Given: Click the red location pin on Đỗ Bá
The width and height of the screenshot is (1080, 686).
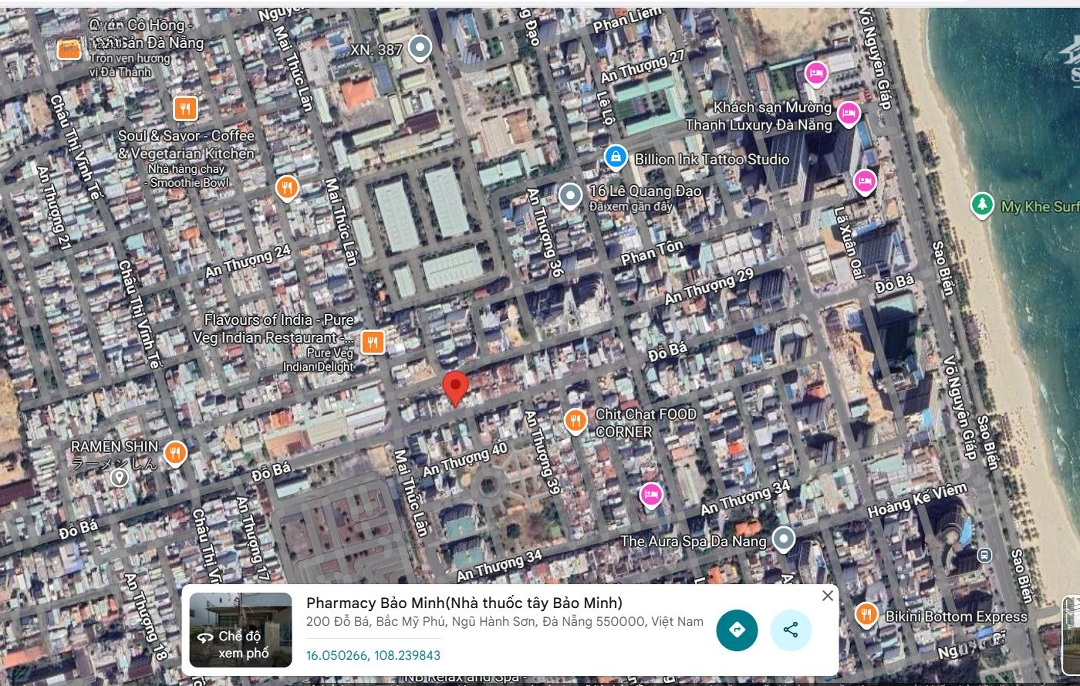Looking at the screenshot, I should pyautogui.click(x=455, y=387).
